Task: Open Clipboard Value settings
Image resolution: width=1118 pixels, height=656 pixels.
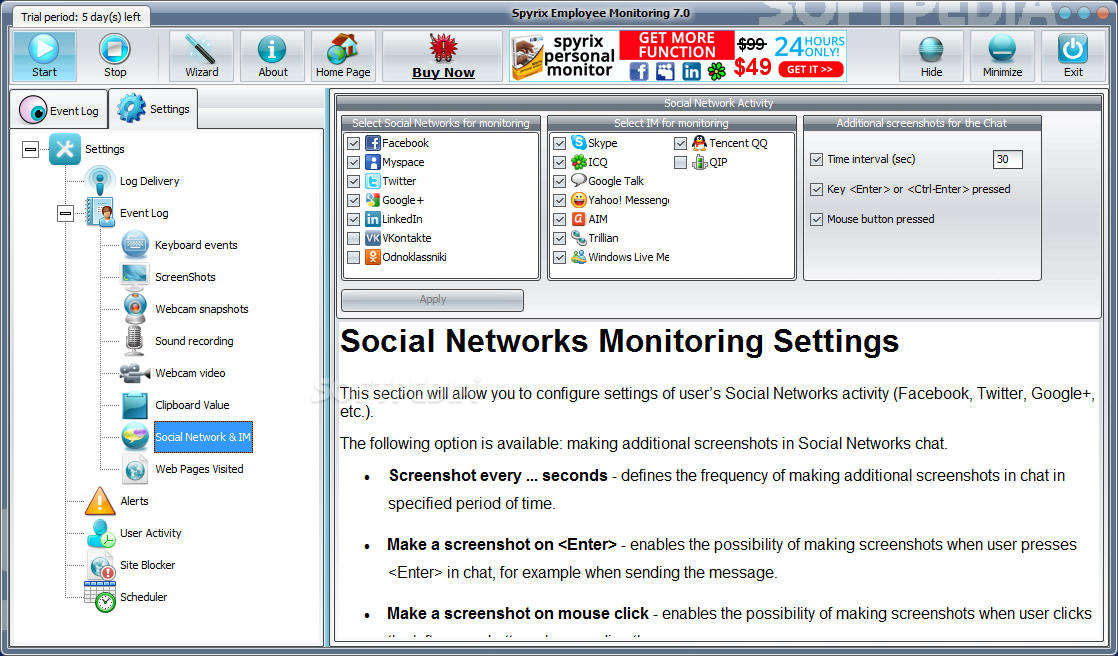Action: pos(192,405)
